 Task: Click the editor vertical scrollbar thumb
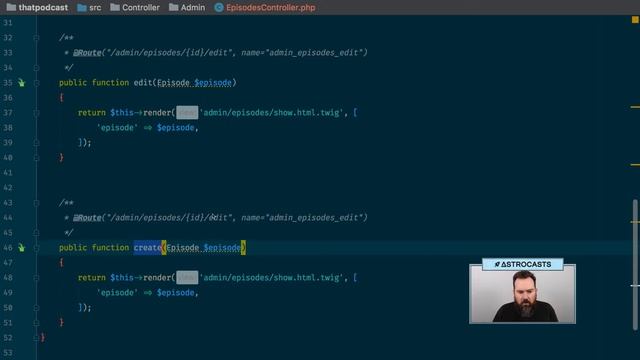636,264
